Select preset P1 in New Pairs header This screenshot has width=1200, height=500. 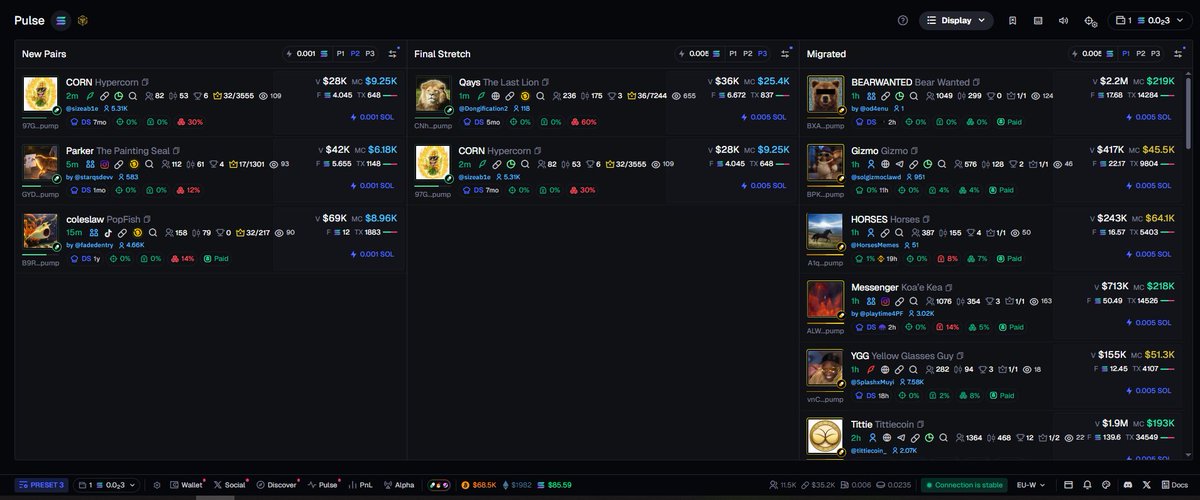tap(340, 53)
